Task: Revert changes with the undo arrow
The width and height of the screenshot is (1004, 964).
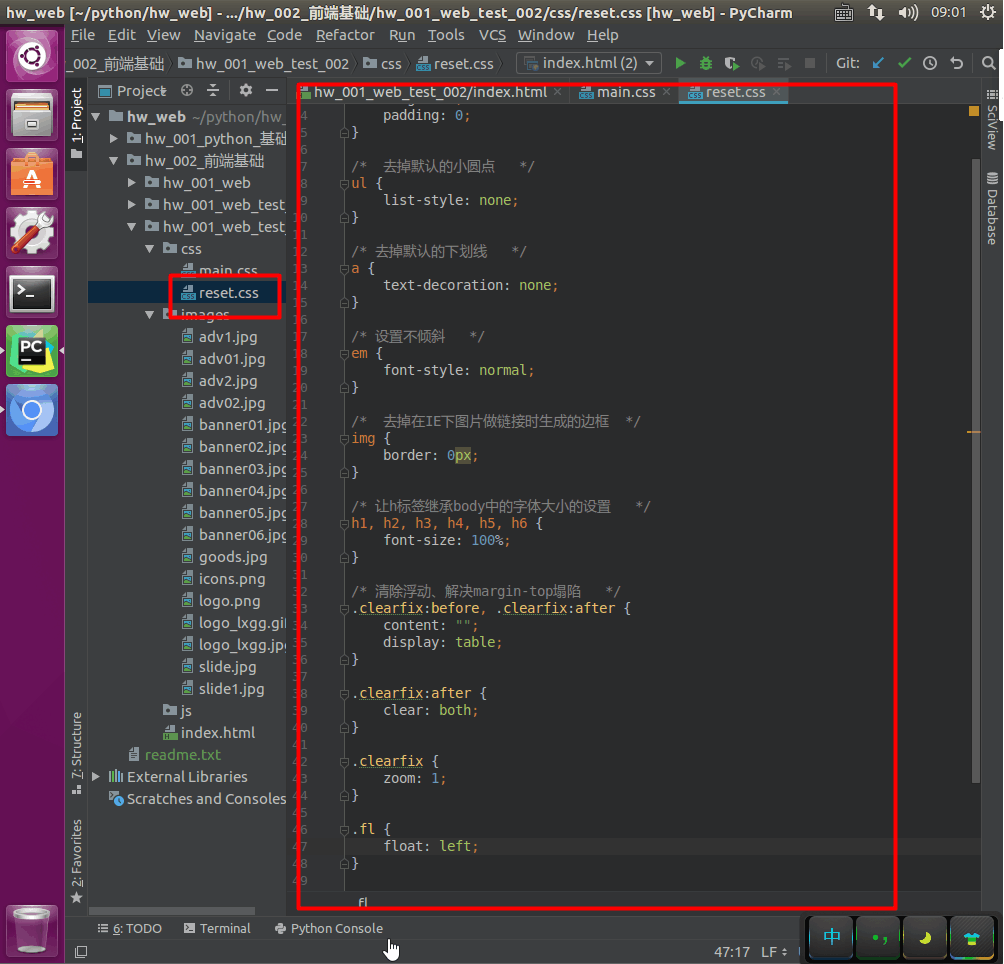Action: point(956,63)
